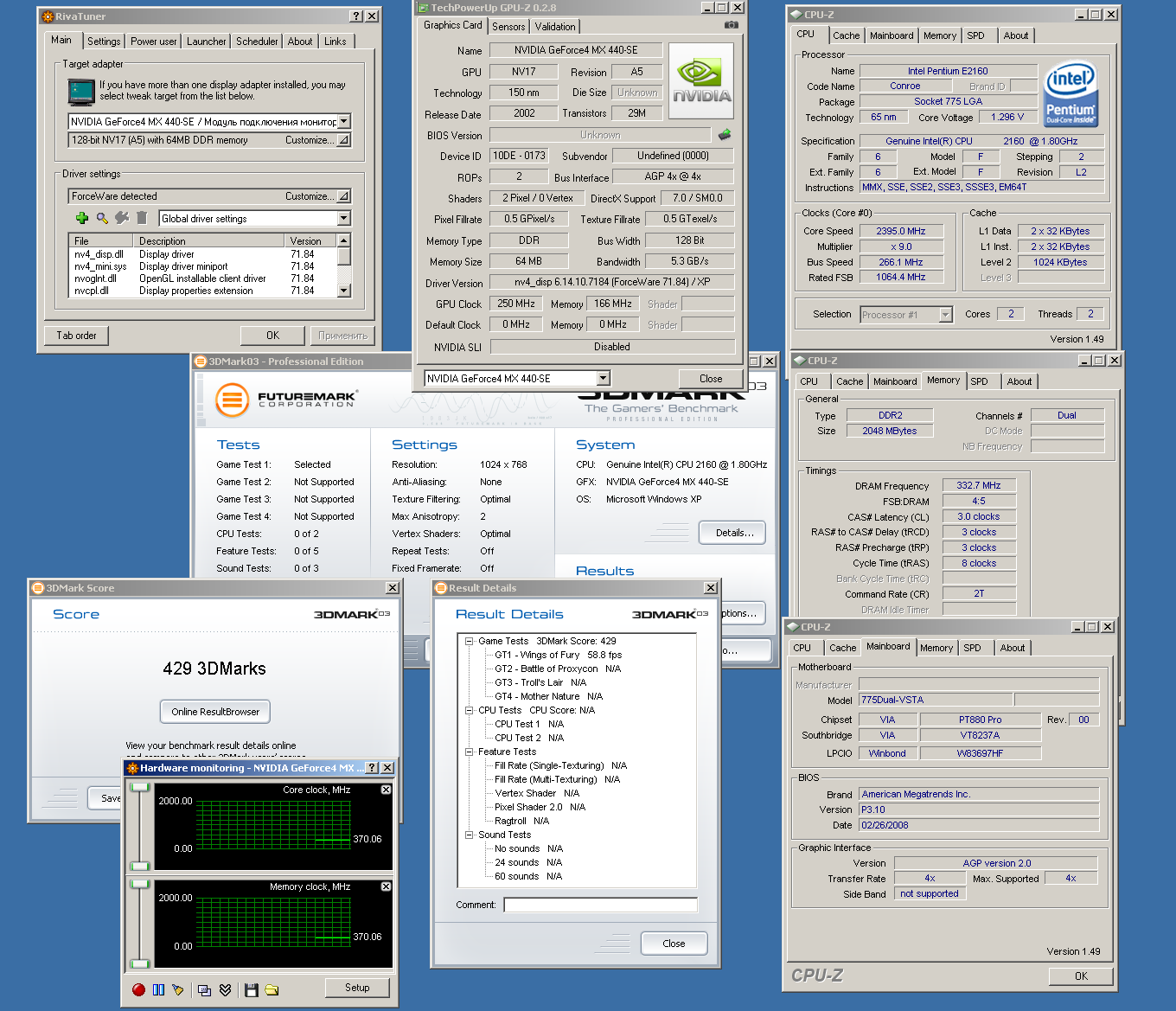Click the top handle of Core clock slider
The width and height of the screenshot is (1176, 1011).
coord(139,787)
